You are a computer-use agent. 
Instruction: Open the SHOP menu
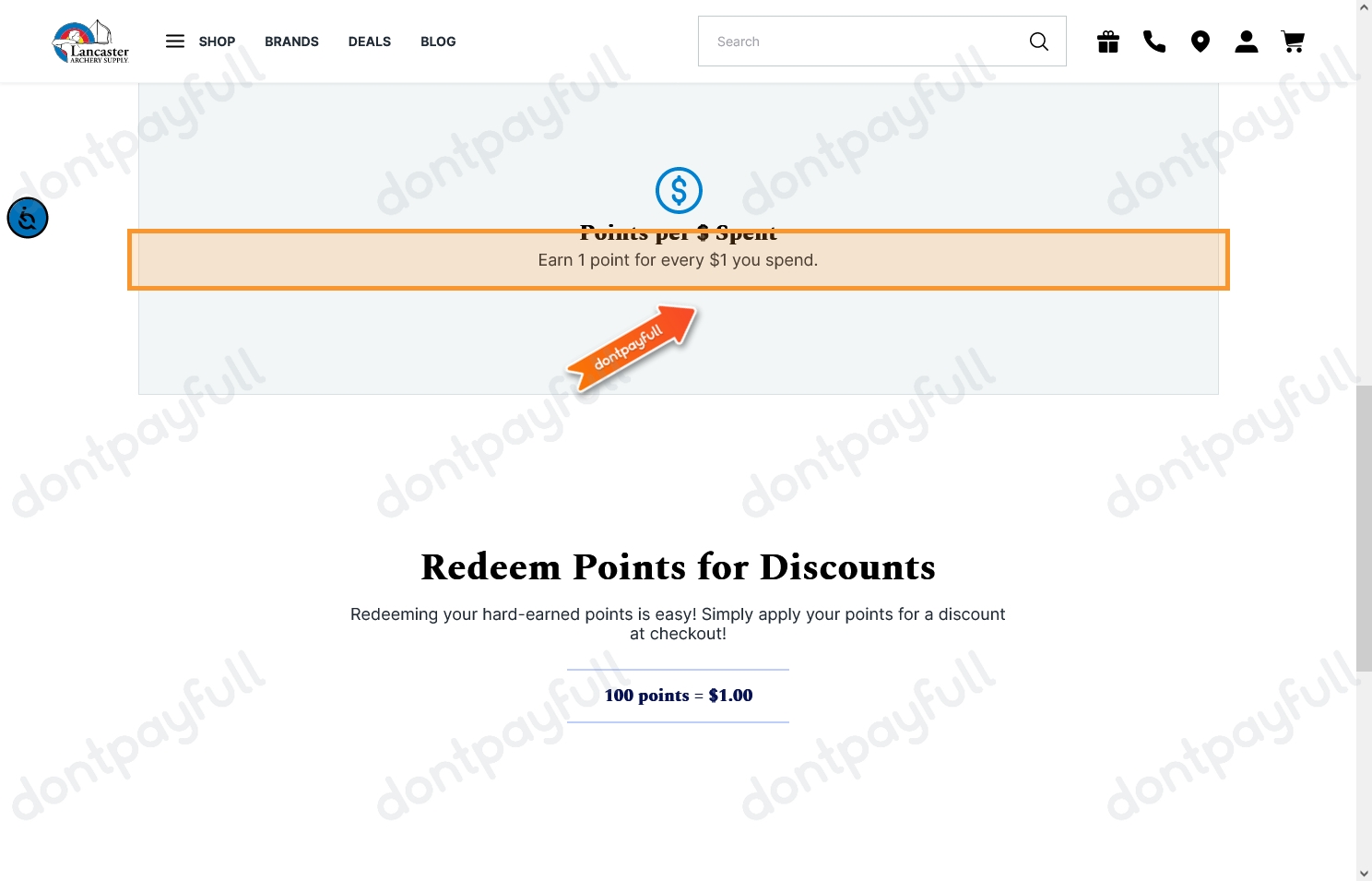217,42
